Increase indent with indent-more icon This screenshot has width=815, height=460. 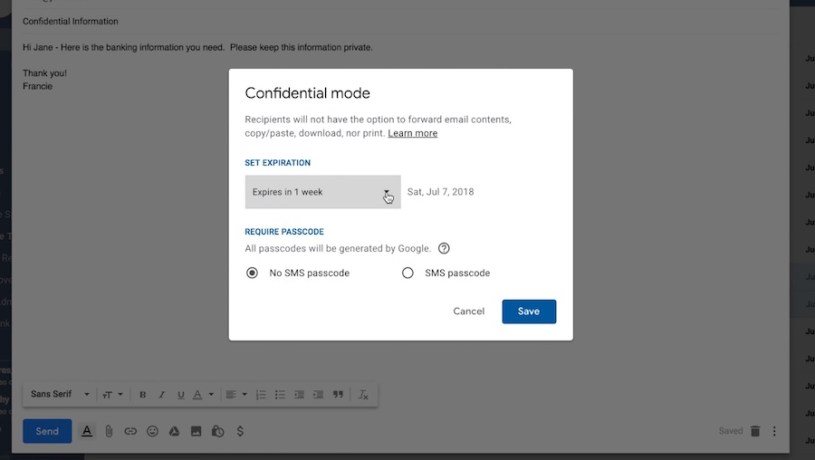pyautogui.click(x=318, y=395)
